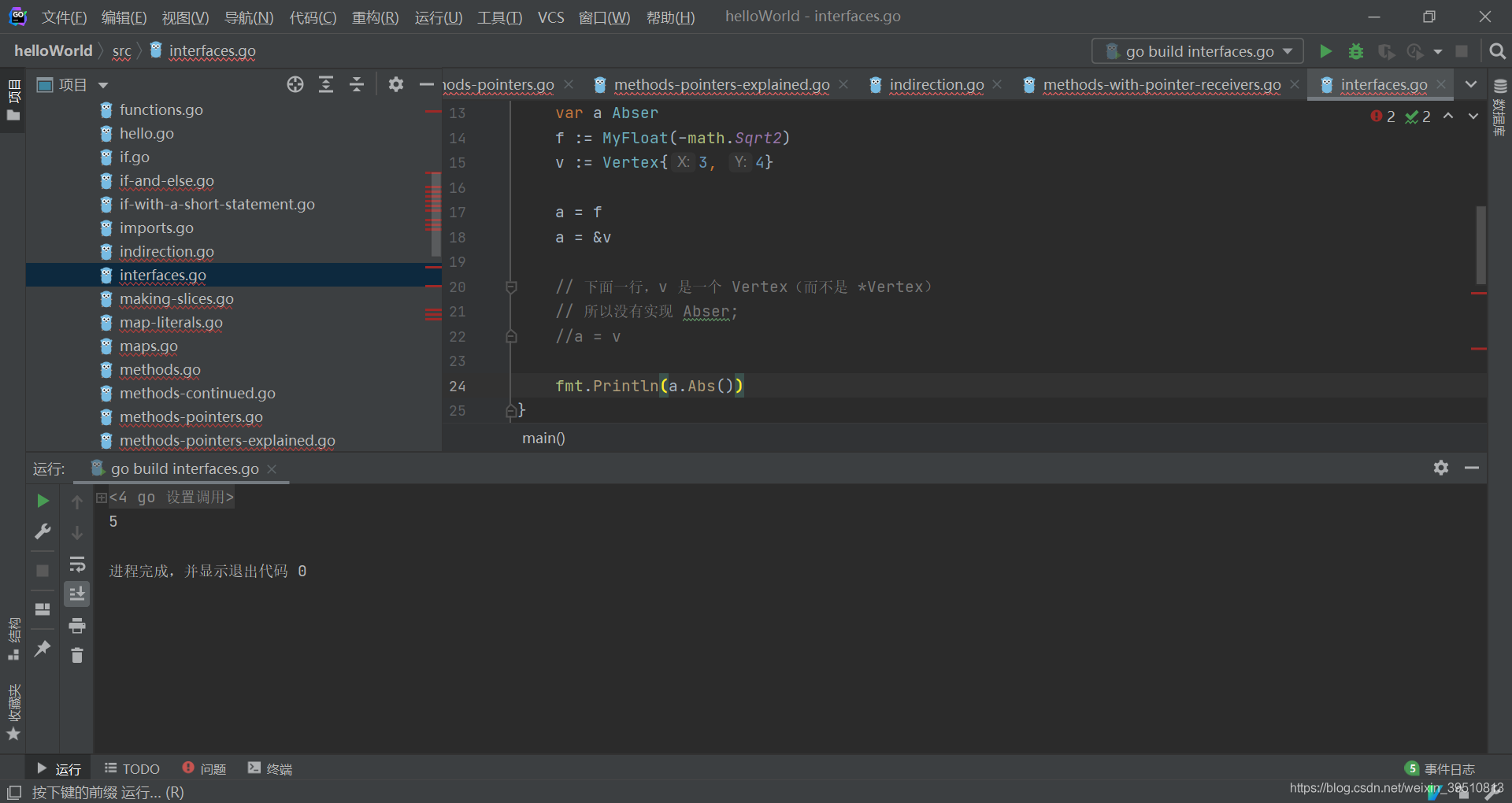Click the Run with Coverage icon

coord(1386,51)
